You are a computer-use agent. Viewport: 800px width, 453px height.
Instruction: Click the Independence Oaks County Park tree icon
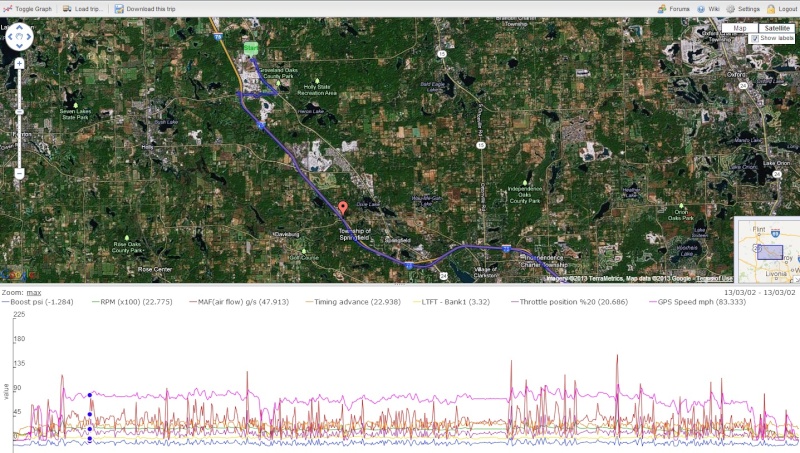pyautogui.click(x=524, y=183)
